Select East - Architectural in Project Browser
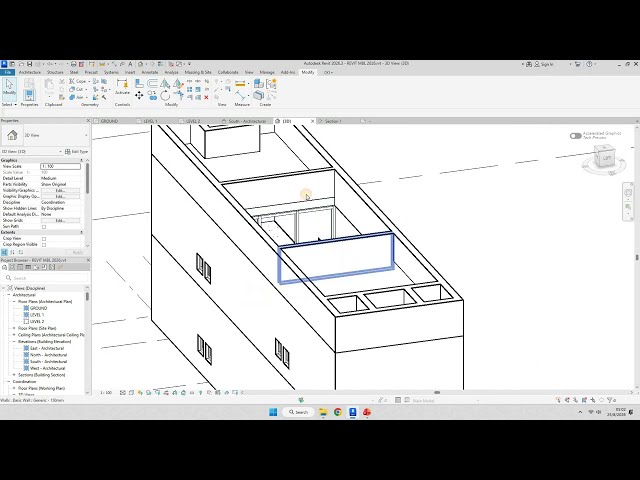The image size is (640, 480). [47, 348]
